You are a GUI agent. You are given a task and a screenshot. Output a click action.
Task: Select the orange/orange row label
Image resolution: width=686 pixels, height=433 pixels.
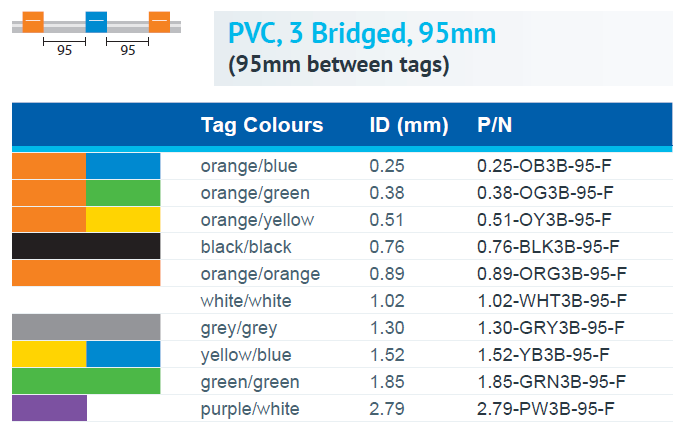(260, 274)
